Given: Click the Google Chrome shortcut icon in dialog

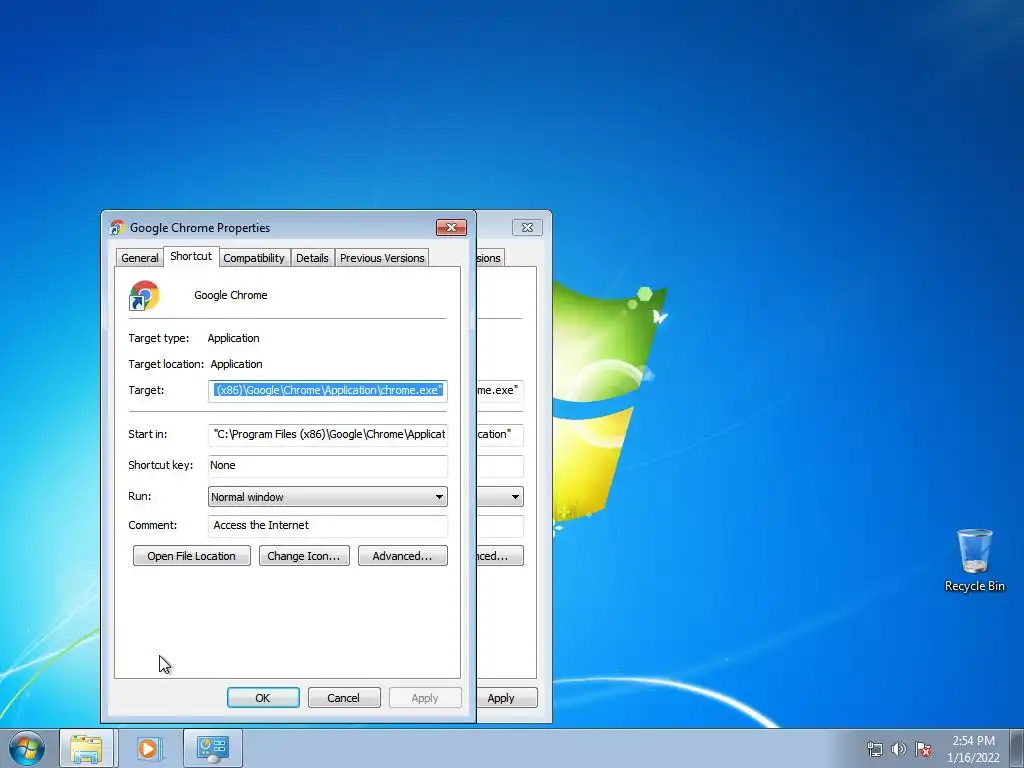Looking at the screenshot, I should pos(144,295).
